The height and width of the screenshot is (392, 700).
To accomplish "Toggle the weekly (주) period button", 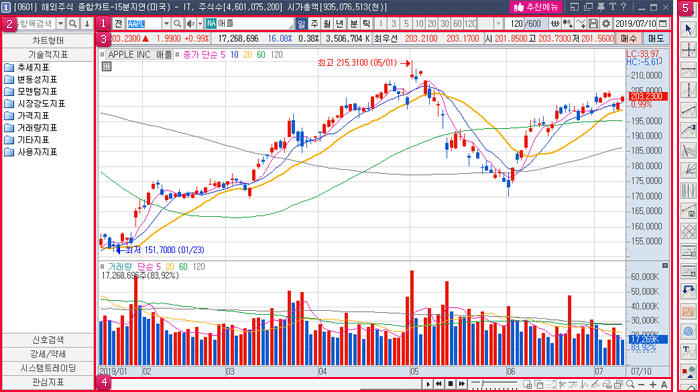I will point(314,23).
